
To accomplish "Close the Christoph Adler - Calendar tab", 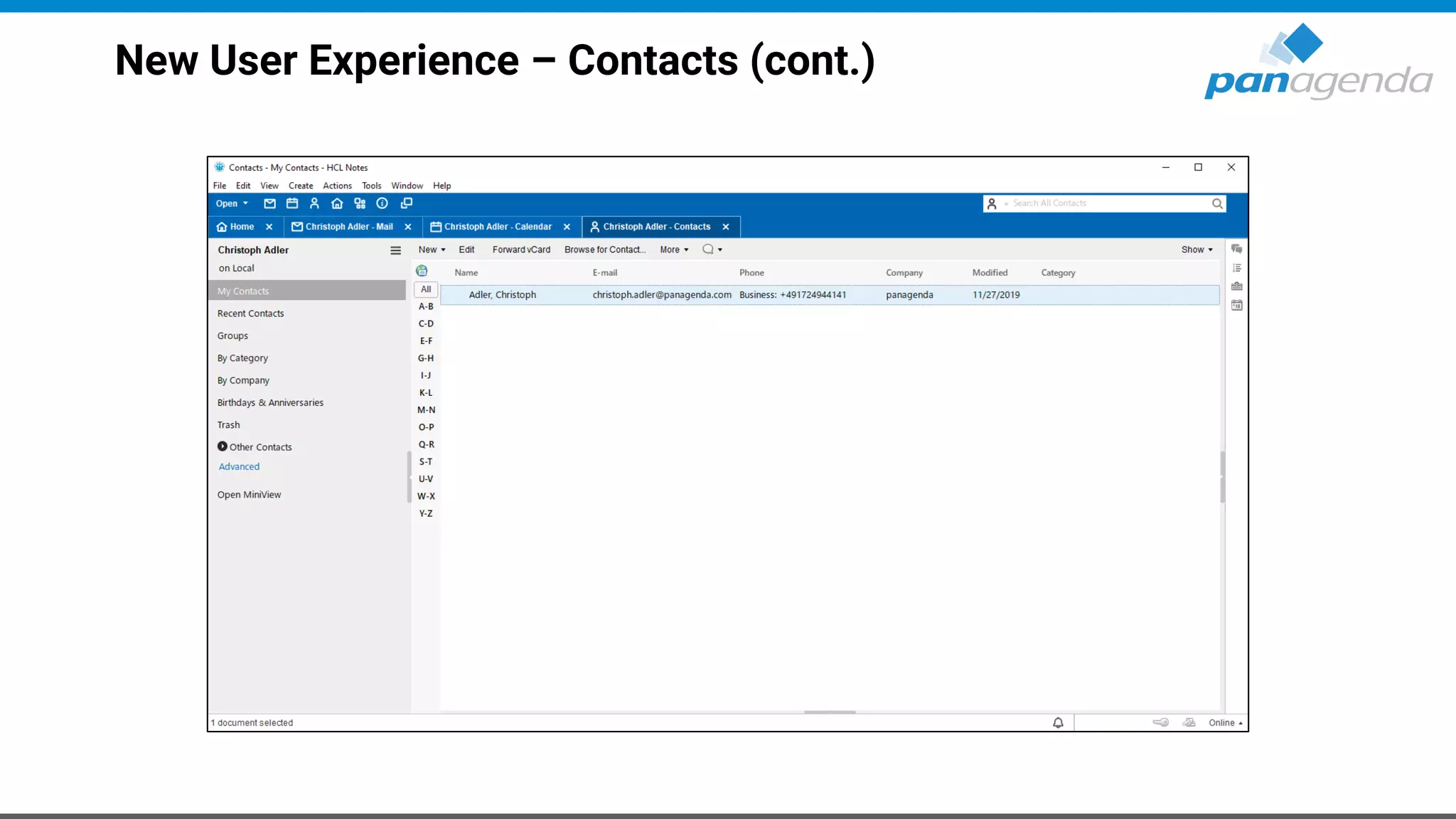I will tap(567, 227).
